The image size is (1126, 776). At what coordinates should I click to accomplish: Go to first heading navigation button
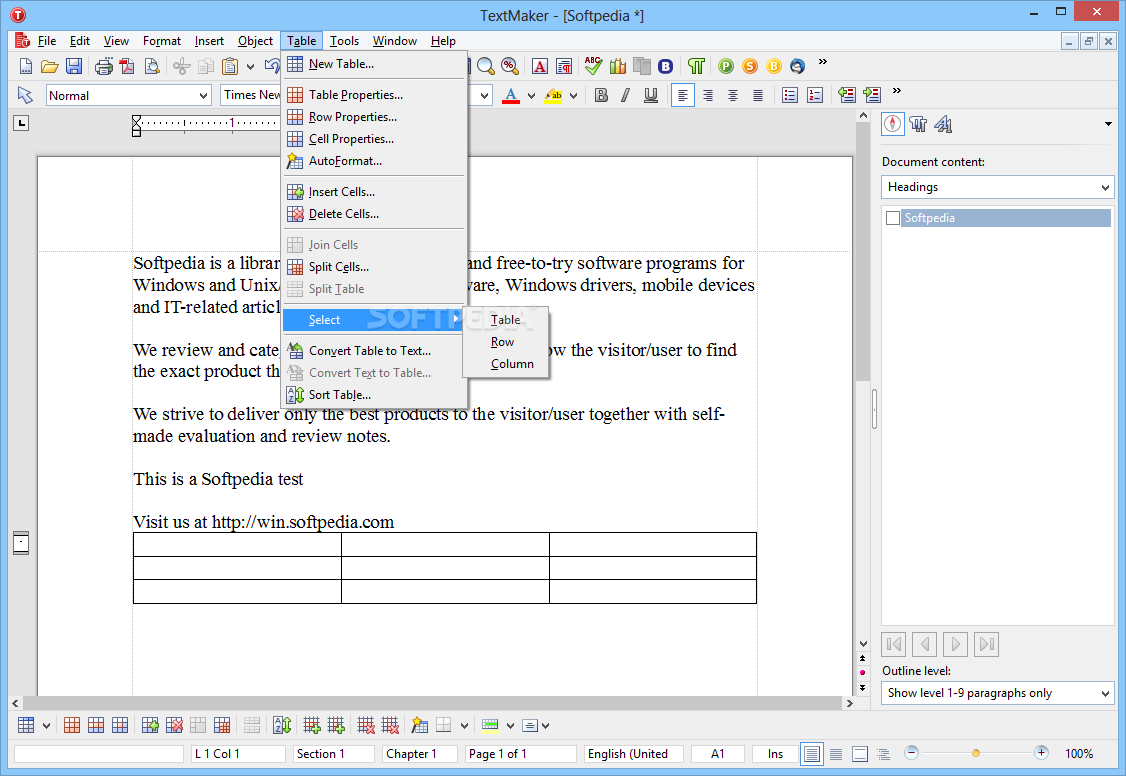[894, 644]
